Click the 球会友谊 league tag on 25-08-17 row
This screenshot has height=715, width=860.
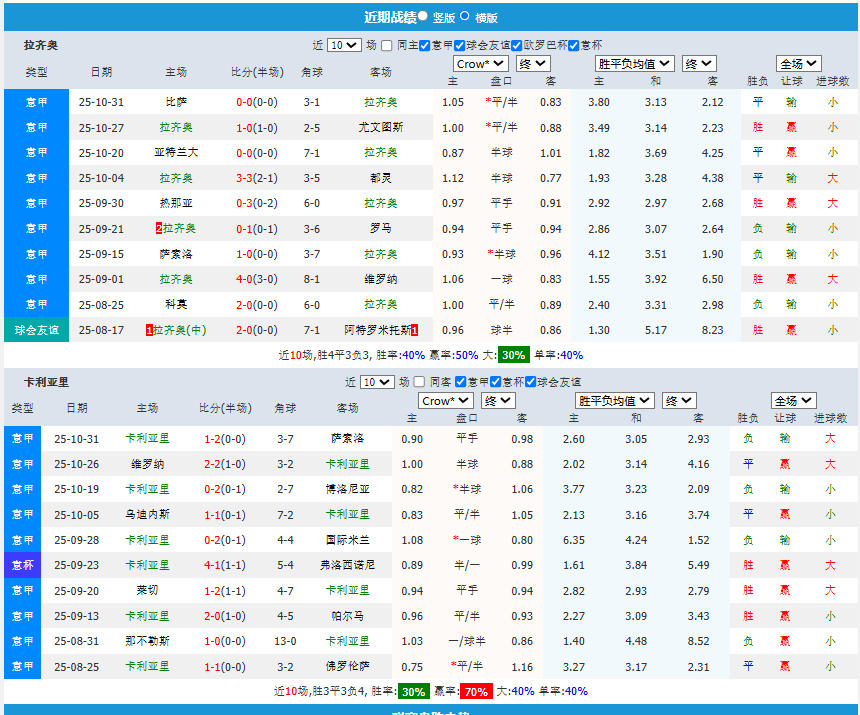point(36,329)
